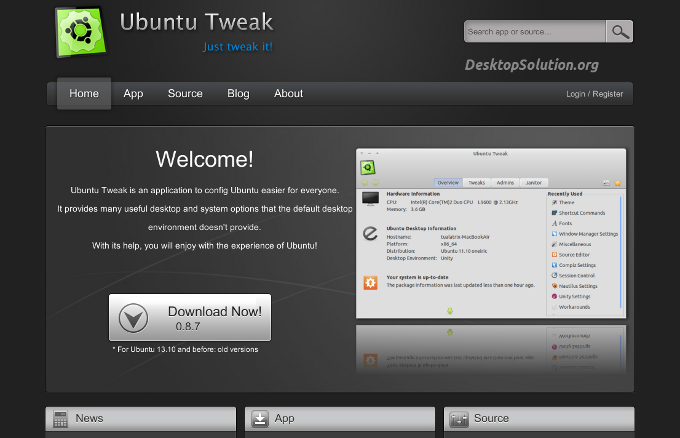This screenshot has height=438, width=680.
Task: Click the News section calendar icon
Action: (x=60, y=419)
